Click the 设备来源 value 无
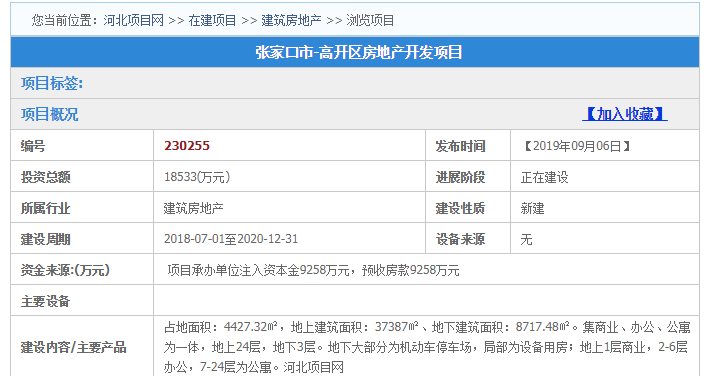This screenshot has width=708, height=376. pos(526,239)
